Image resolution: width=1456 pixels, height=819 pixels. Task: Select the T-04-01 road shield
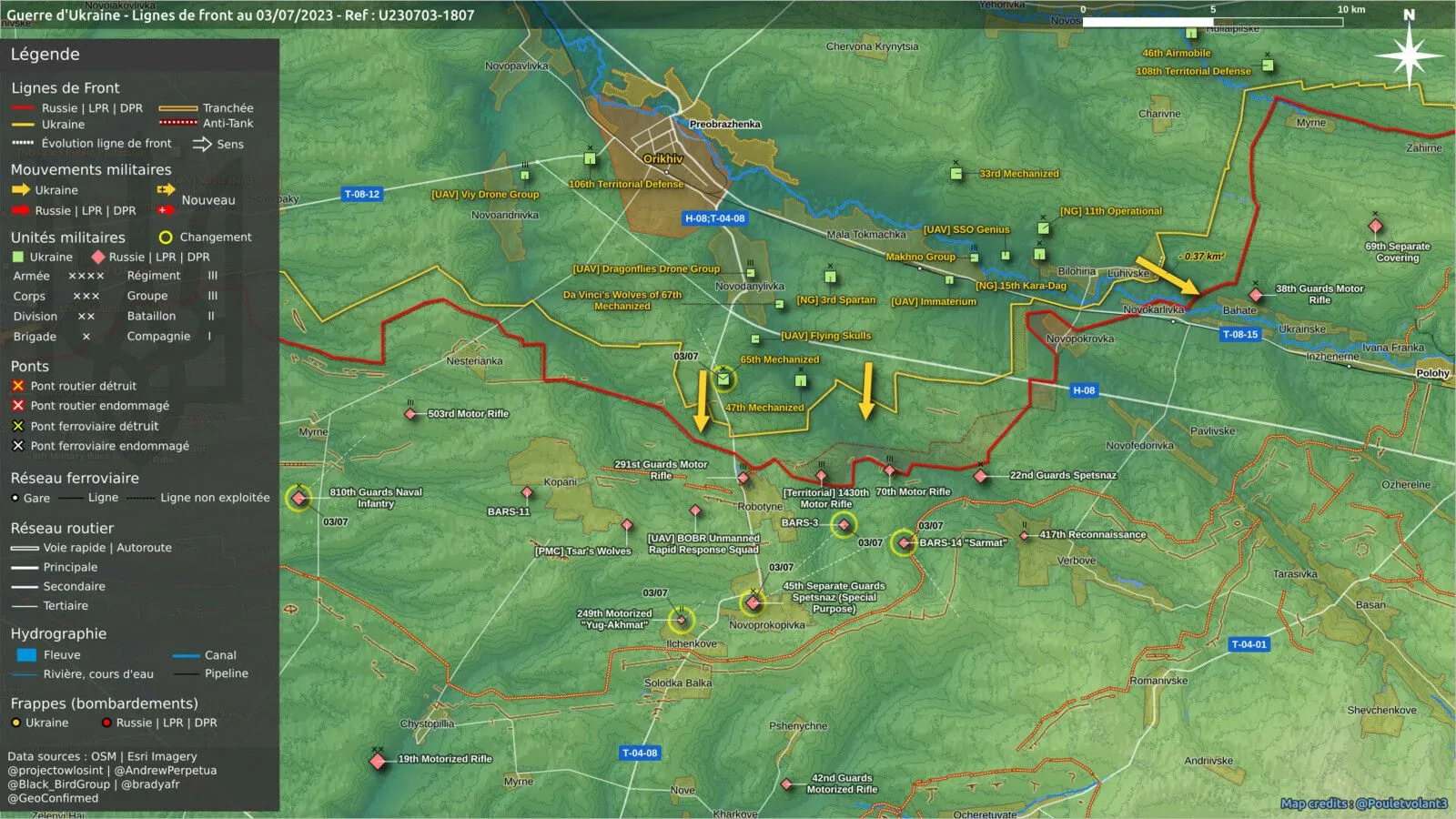1249,644
